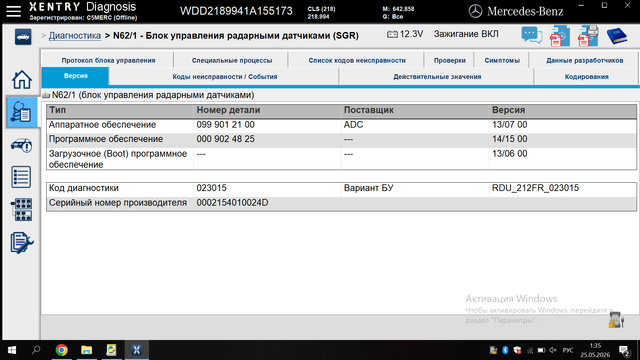Click the Зажигание ВКЛ status

(x=466, y=34)
